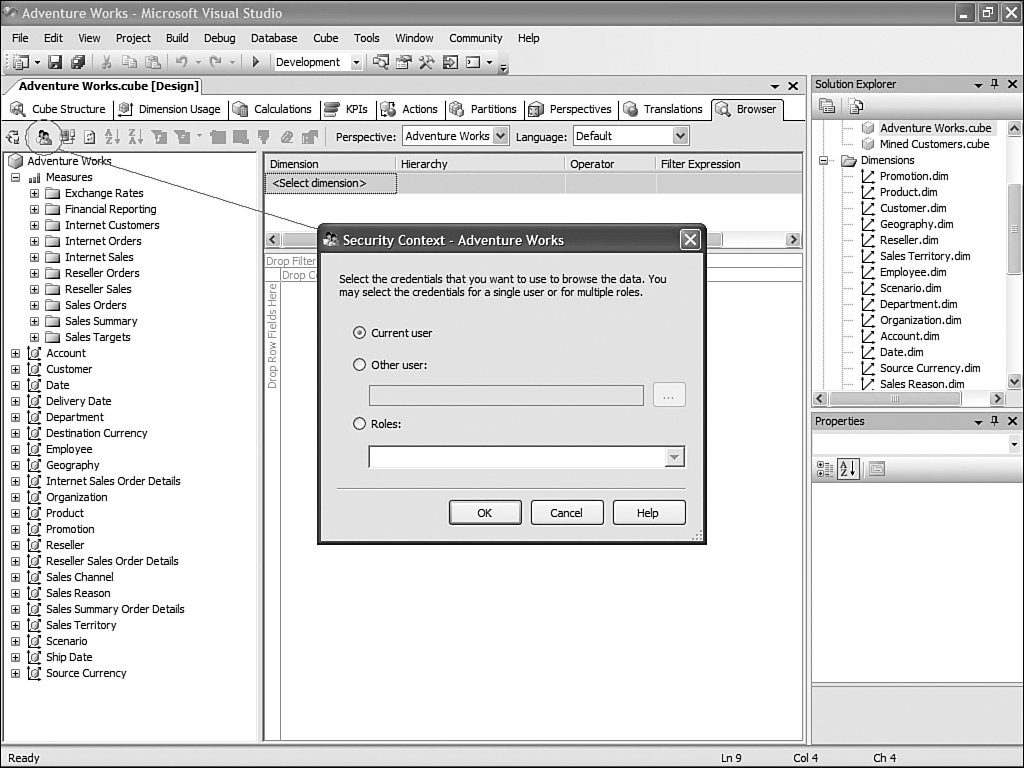Click OK in Security Context dialog
Image resolution: width=1024 pixels, height=768 pixels.
[x=485, y=513]
